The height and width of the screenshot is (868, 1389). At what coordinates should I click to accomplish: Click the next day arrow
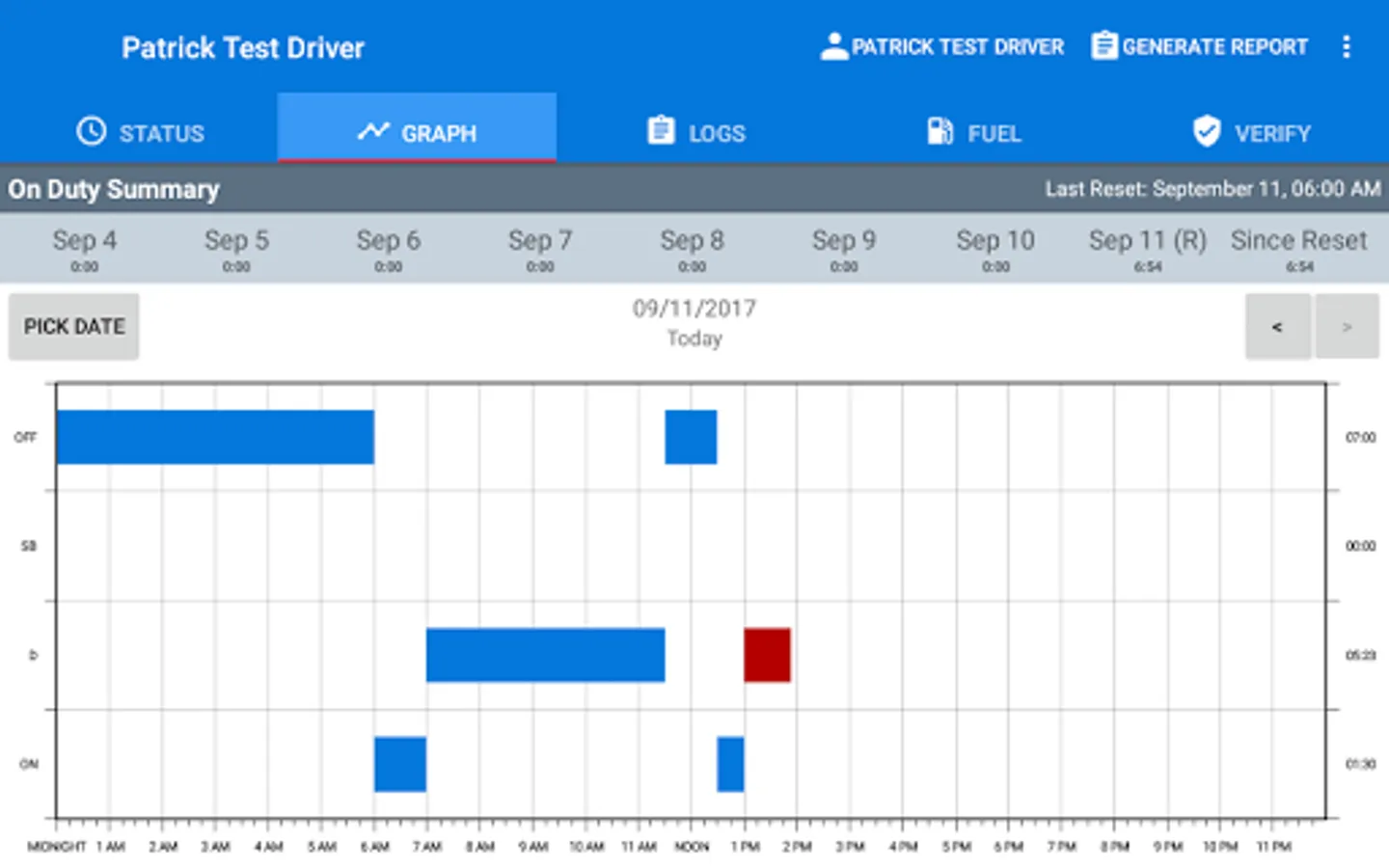click(1347, 327)
